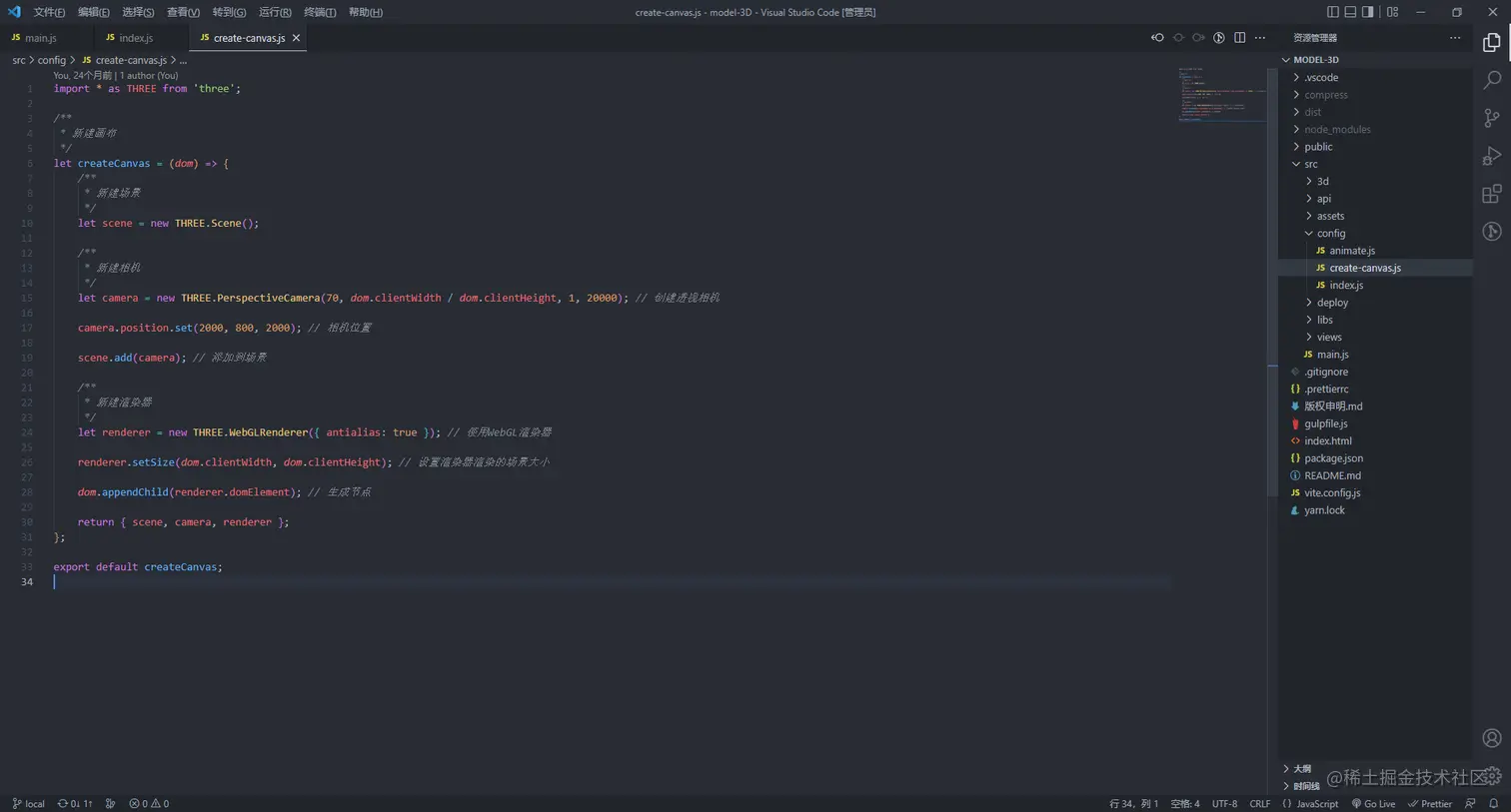Viewport: 1511px width, 812px height.
Task: Click the config breadcrumb segment
Action: 52,60
